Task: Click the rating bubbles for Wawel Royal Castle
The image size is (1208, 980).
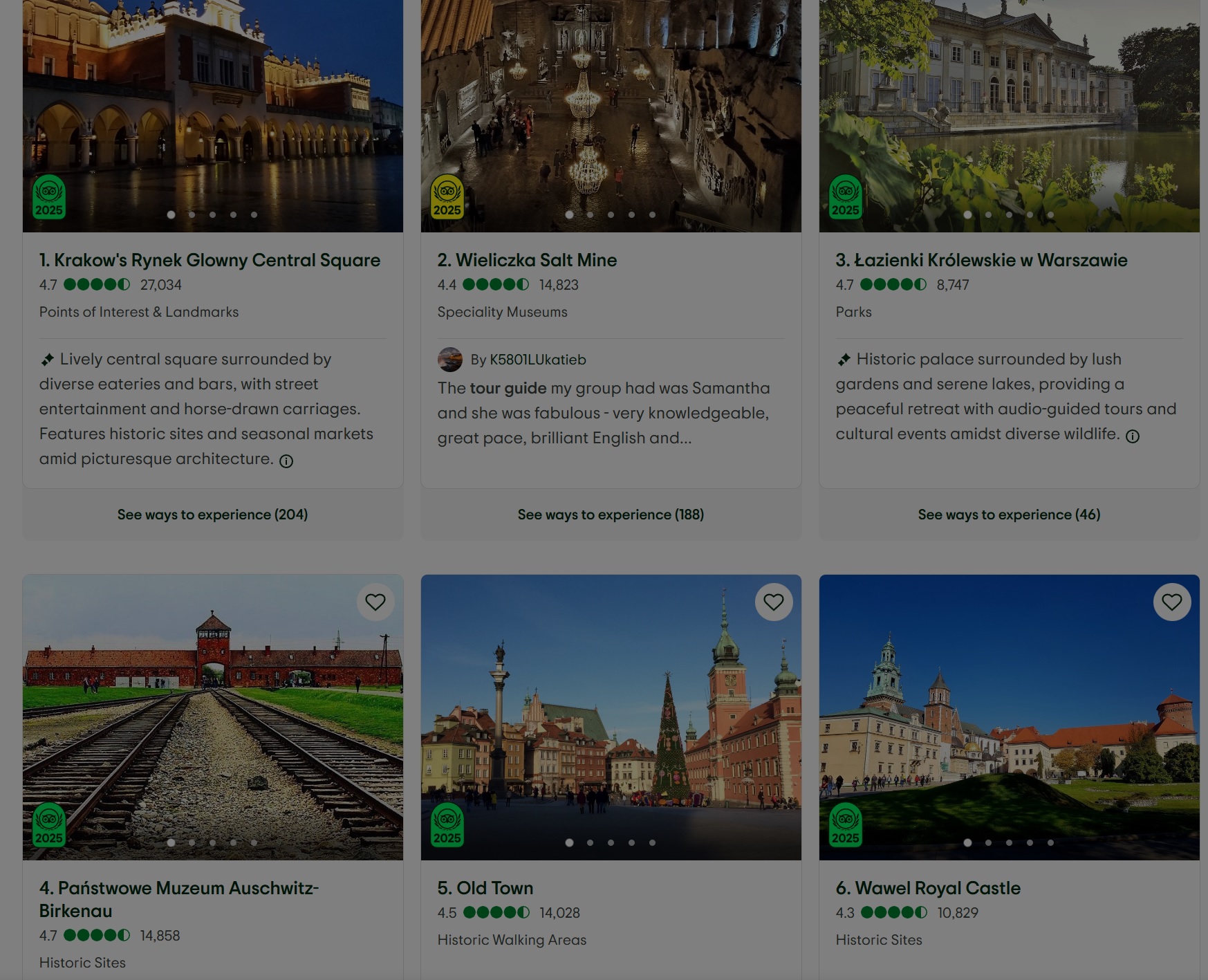Action: [894, 912]
